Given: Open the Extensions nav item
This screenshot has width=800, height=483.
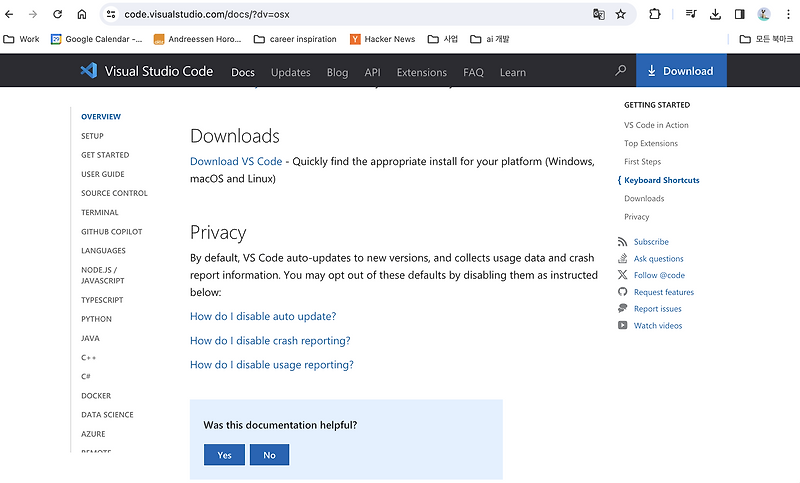Looking at the screenshot, I should coord(421,72).
